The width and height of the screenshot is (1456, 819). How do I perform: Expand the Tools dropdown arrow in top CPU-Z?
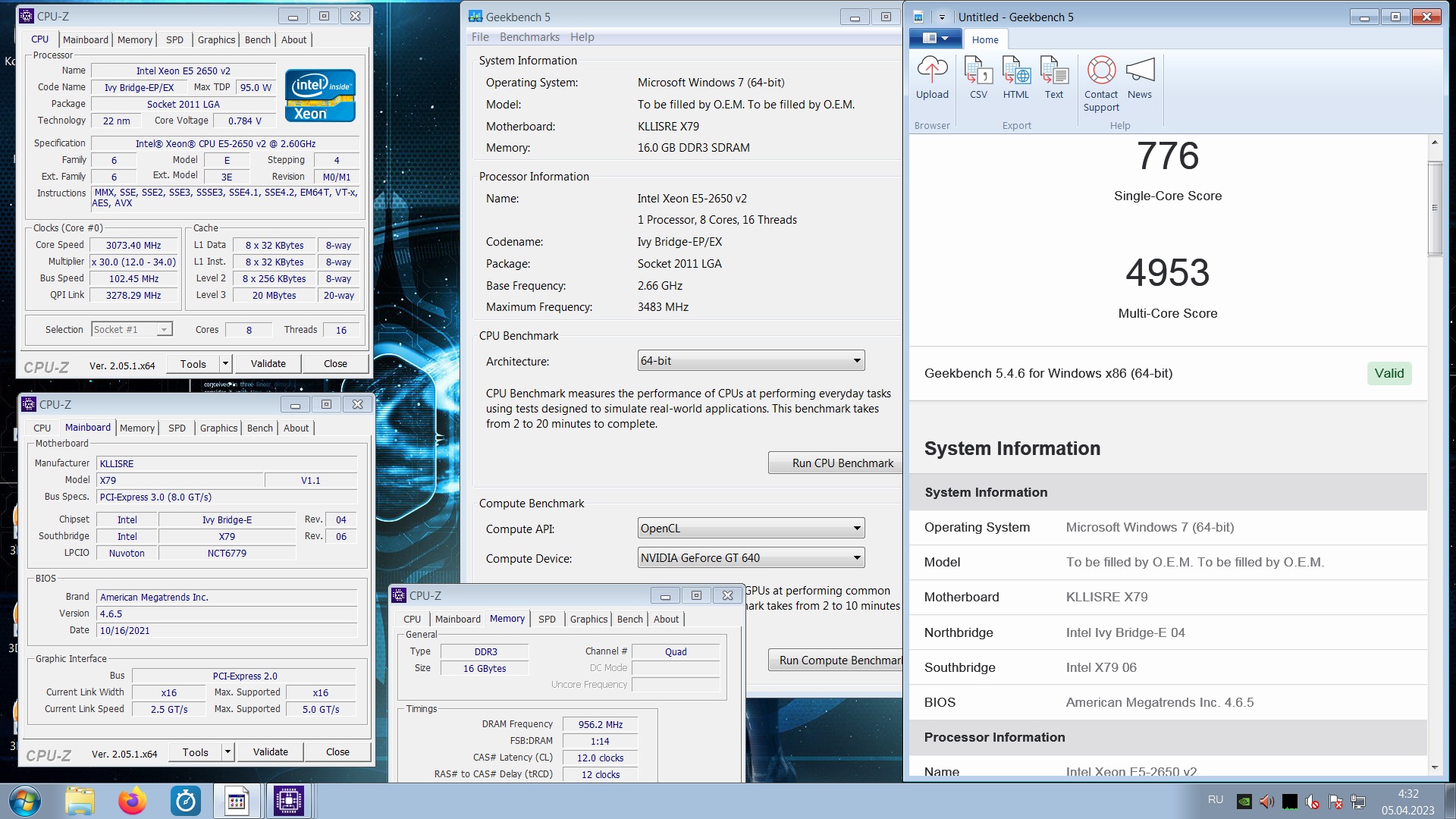pyautogui.click(x=225, y=364)
